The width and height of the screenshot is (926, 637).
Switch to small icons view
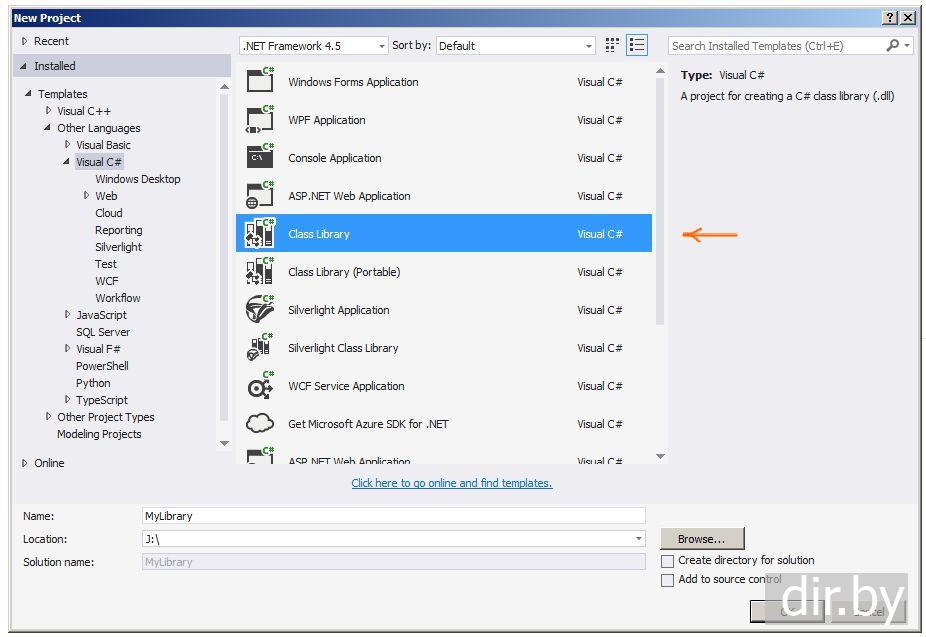612,45
